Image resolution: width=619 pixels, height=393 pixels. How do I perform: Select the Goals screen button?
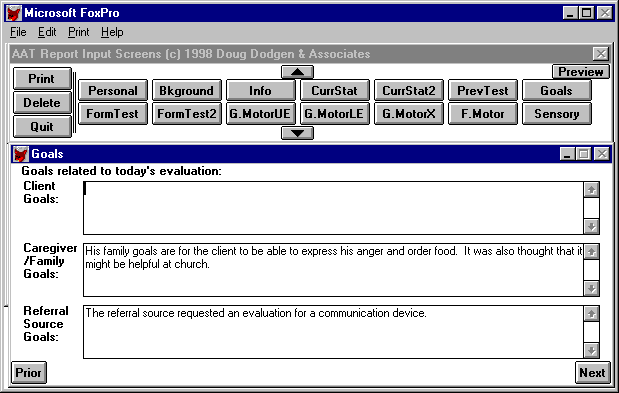tap(557, 90)
